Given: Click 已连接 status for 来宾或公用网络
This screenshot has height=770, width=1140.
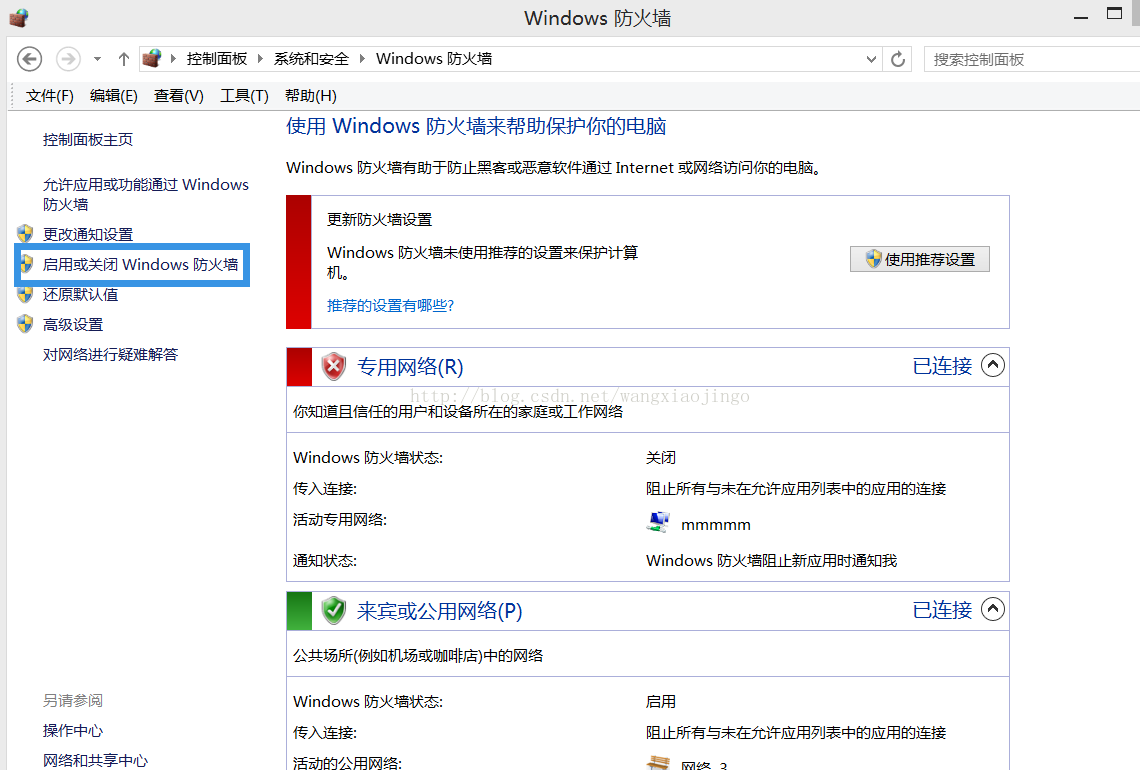Looking at the screenshot, I should (x=942, y=609).
